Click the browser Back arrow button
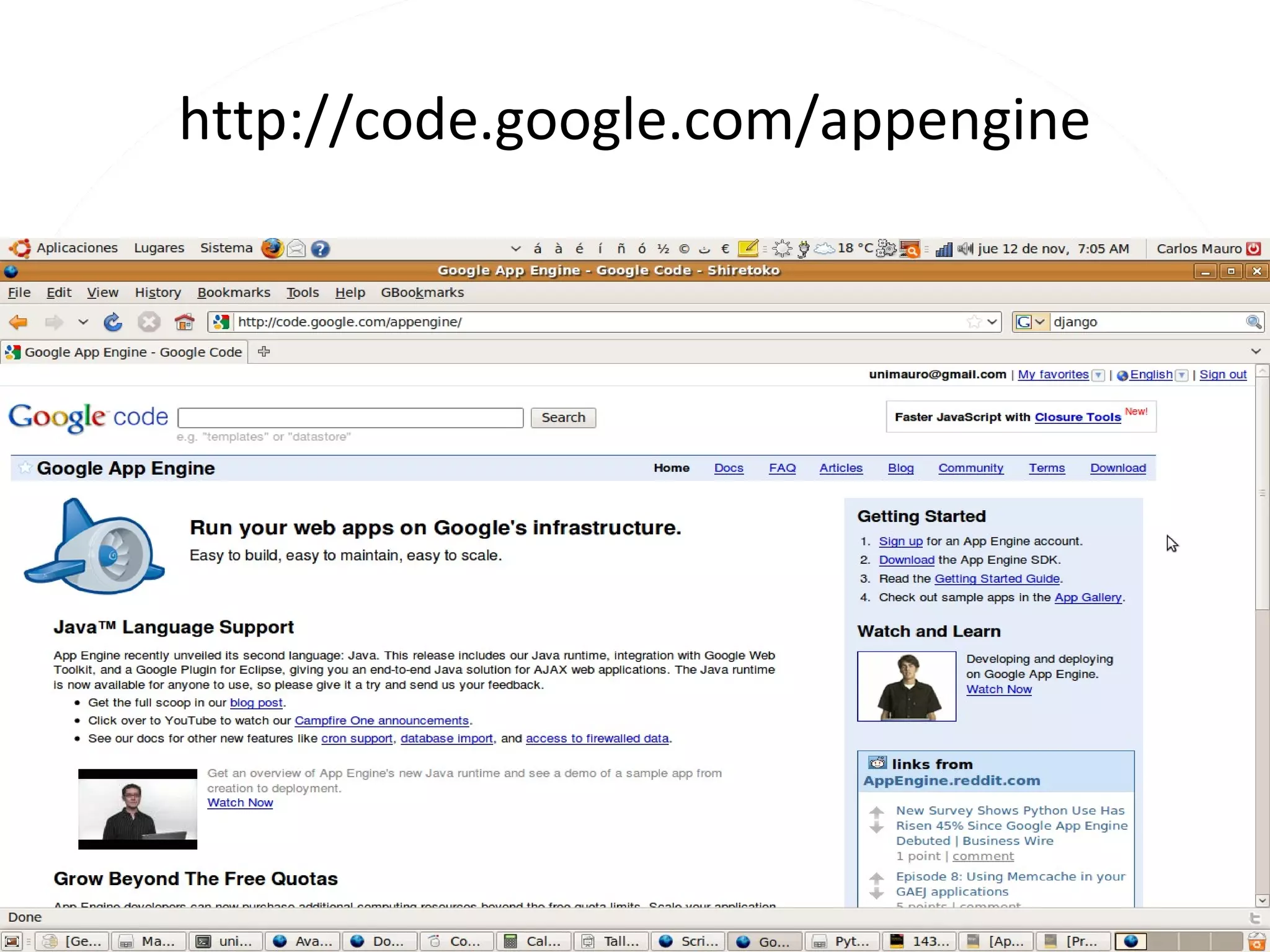Screen dimensions: 1270x952 point(19,322)
